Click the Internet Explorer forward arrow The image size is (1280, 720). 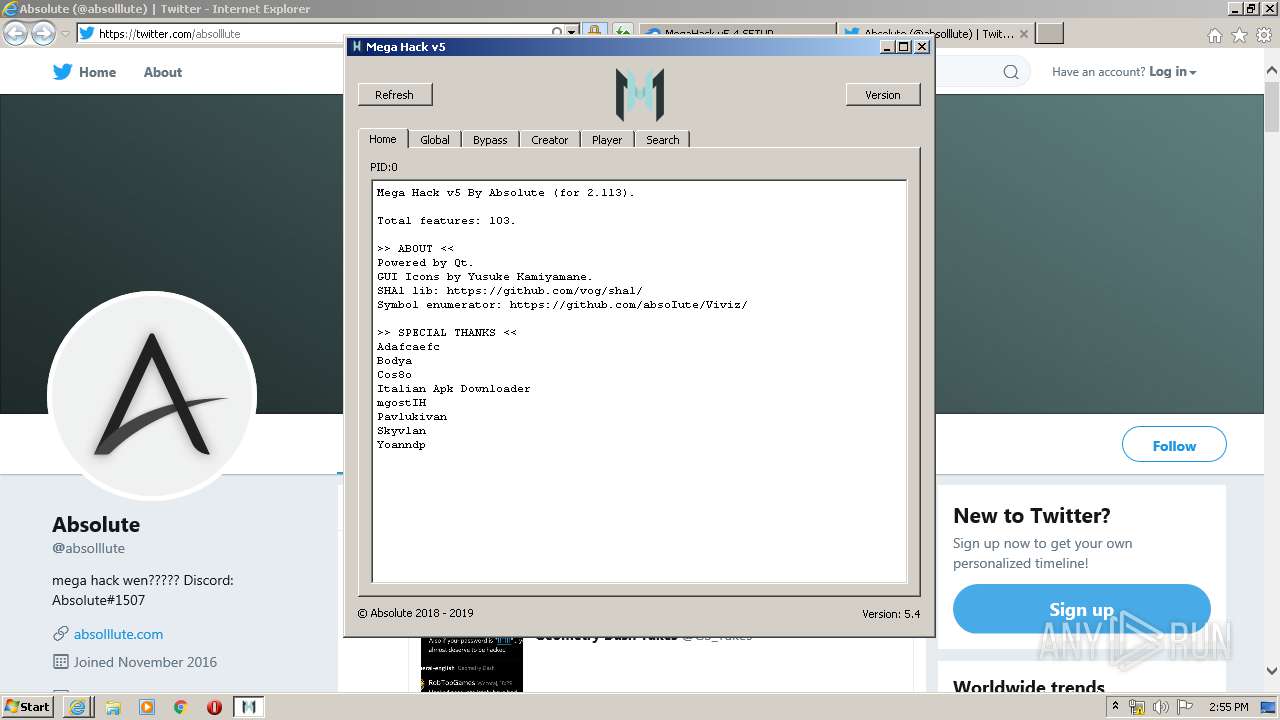[x=43, y=33]
